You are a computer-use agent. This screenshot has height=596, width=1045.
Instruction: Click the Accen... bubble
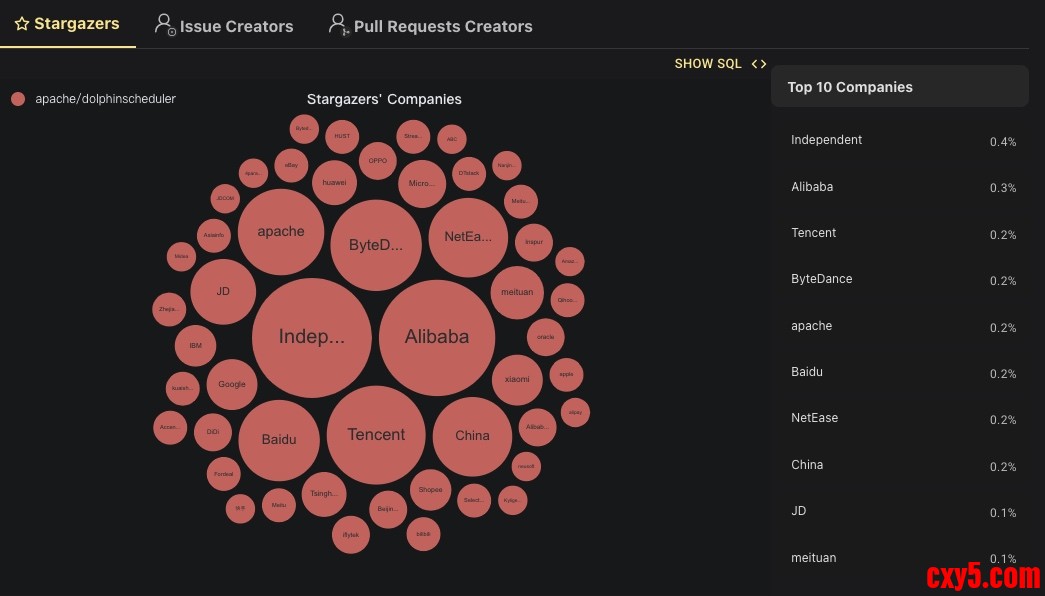click(x=170, y=427)
